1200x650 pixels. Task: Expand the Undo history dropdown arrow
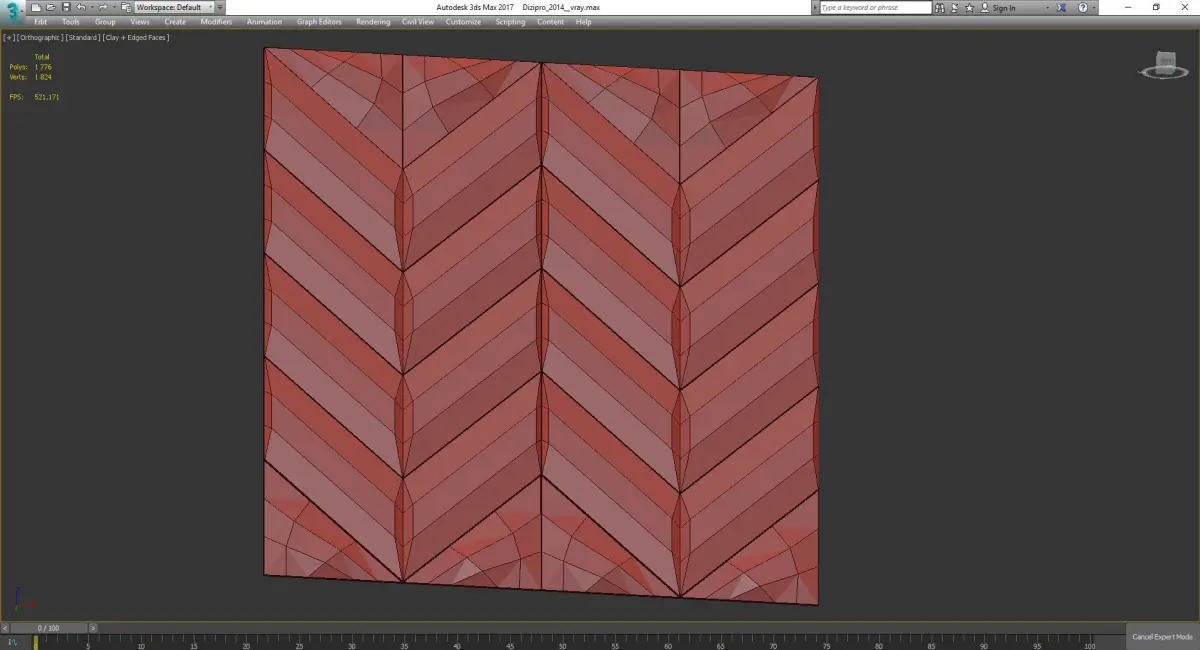pyautogui.click(x=92, y=7)
